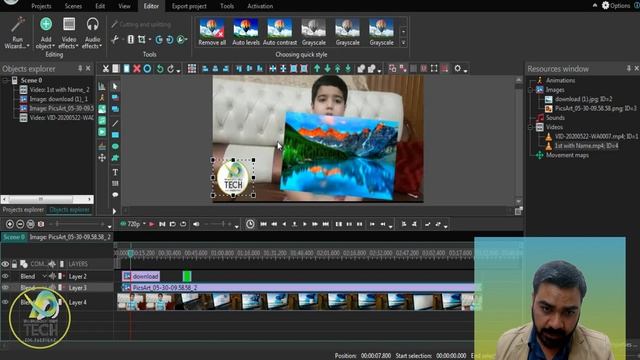Zoom in the timeline with the plus icon
Screen dimensions: 640x360
tap(10, 224)
